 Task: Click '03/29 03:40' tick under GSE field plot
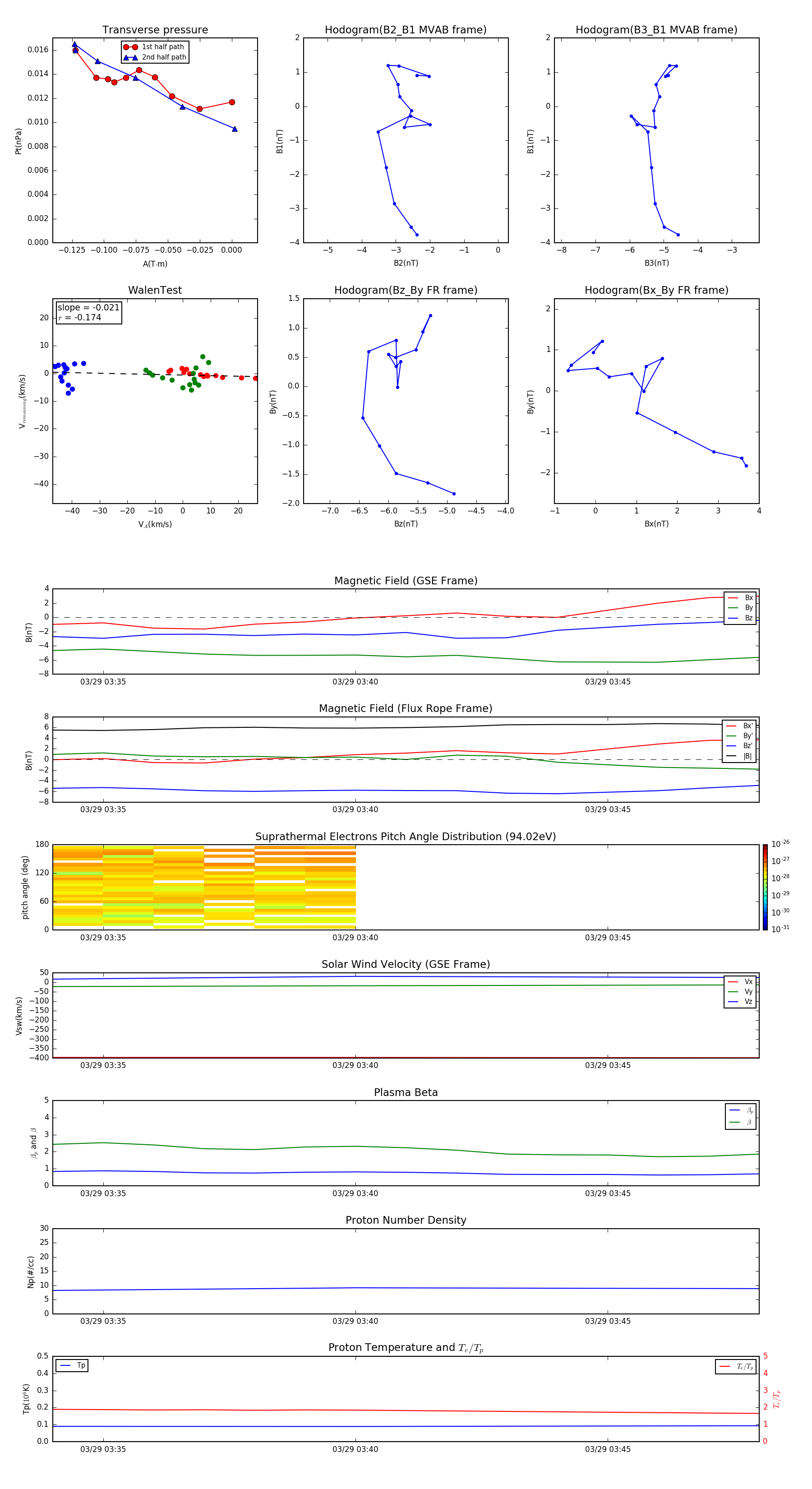coord(355,682)
